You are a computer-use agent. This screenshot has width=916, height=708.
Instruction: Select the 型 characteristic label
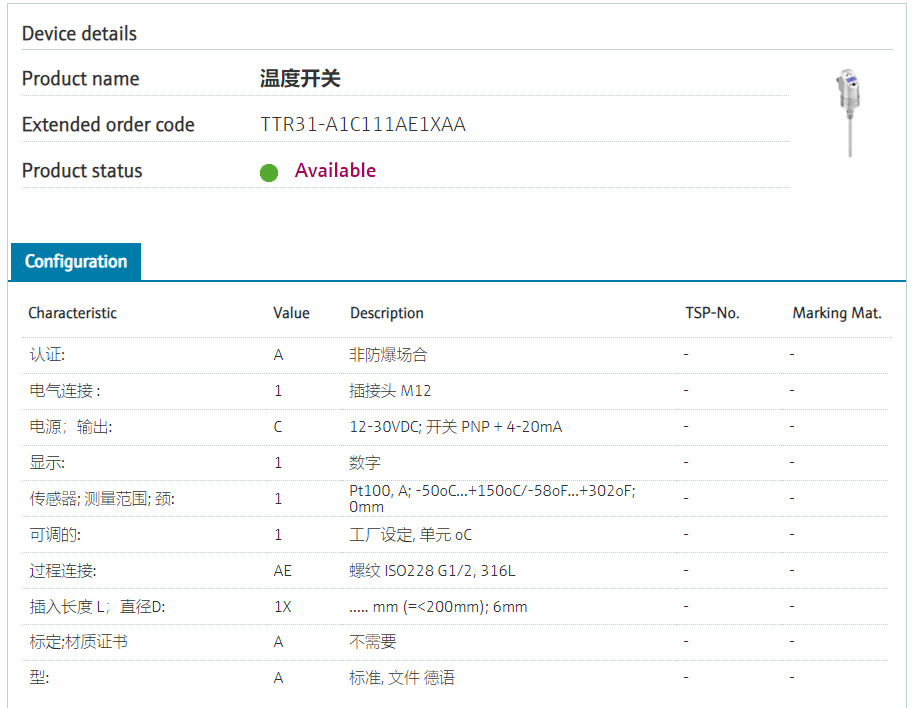point(39,678)
